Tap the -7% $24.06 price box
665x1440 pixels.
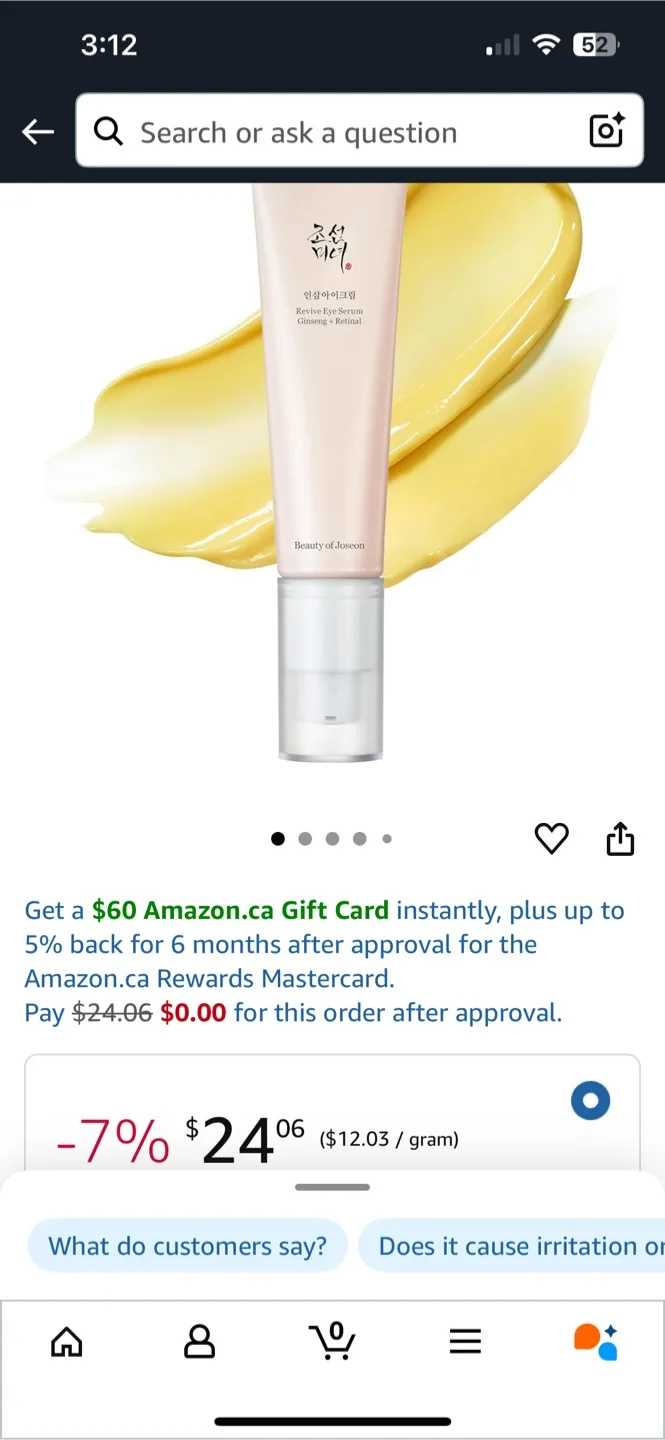click(x=332, y=1113)
